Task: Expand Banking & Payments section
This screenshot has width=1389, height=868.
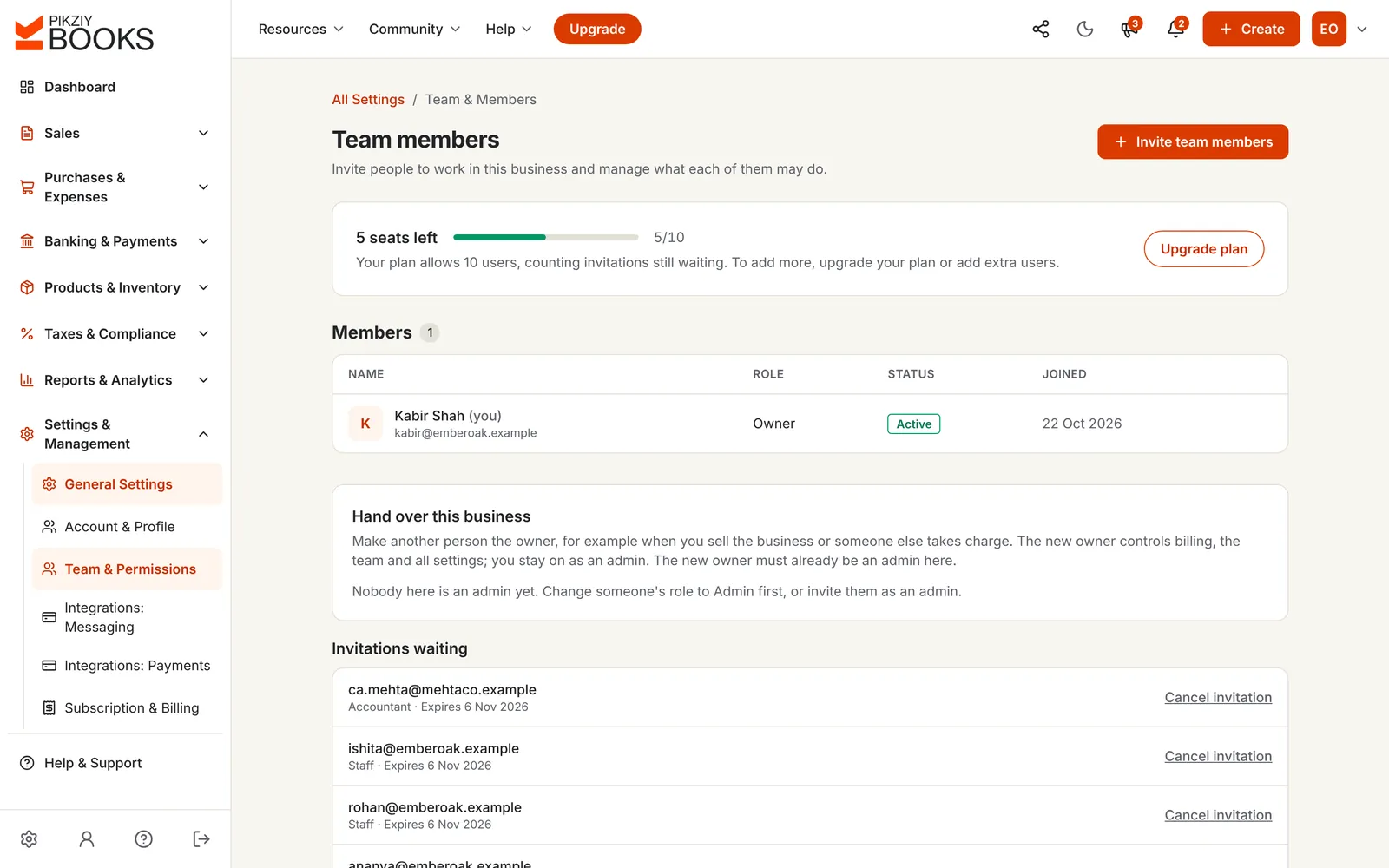Action: coord(115,241)
